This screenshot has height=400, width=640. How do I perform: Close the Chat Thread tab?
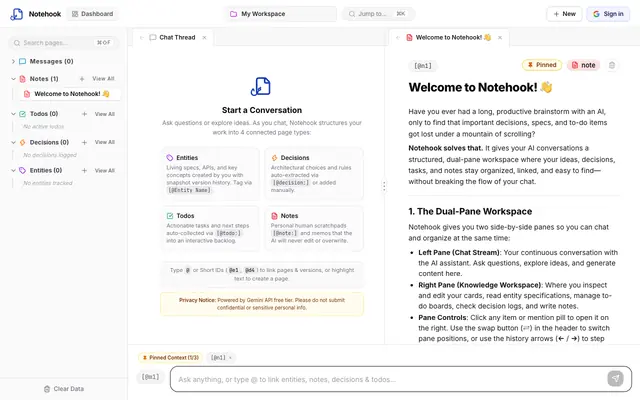[x=204, y=38]
